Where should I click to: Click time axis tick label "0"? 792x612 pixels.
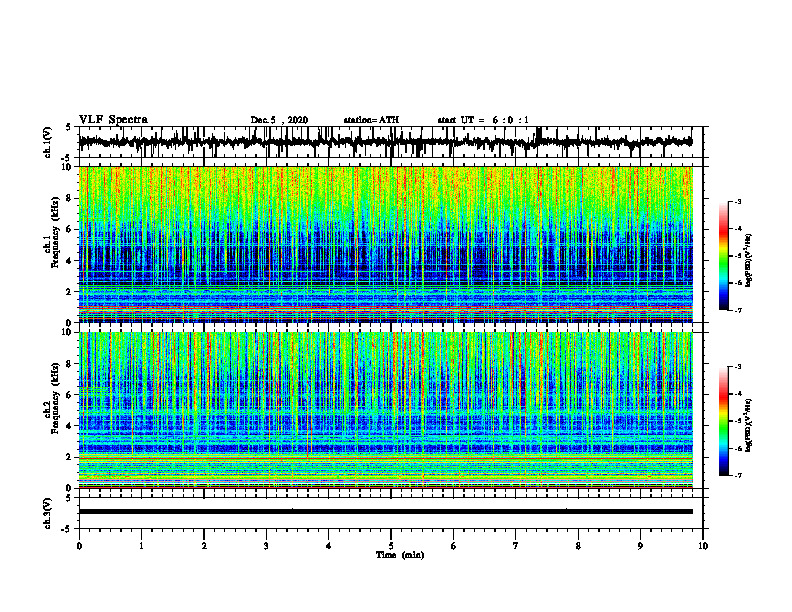79,546
